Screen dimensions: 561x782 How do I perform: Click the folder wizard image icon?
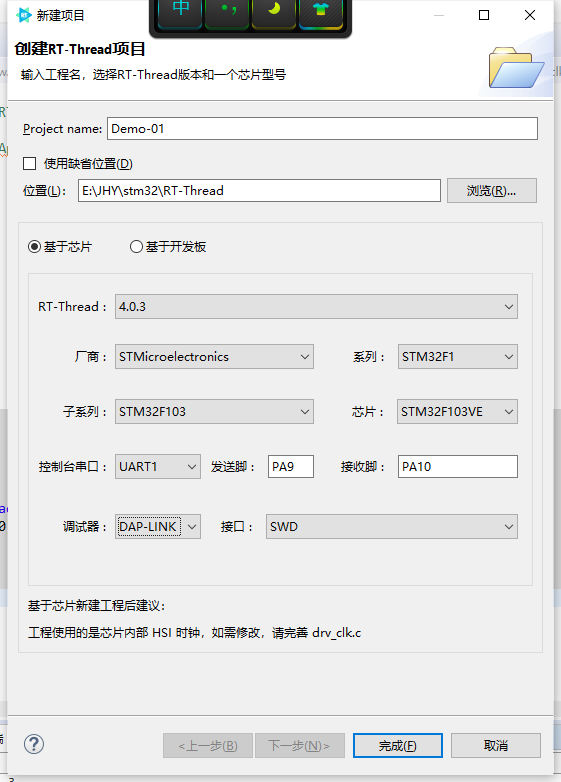pyautogui.click(x=516, y=68)
